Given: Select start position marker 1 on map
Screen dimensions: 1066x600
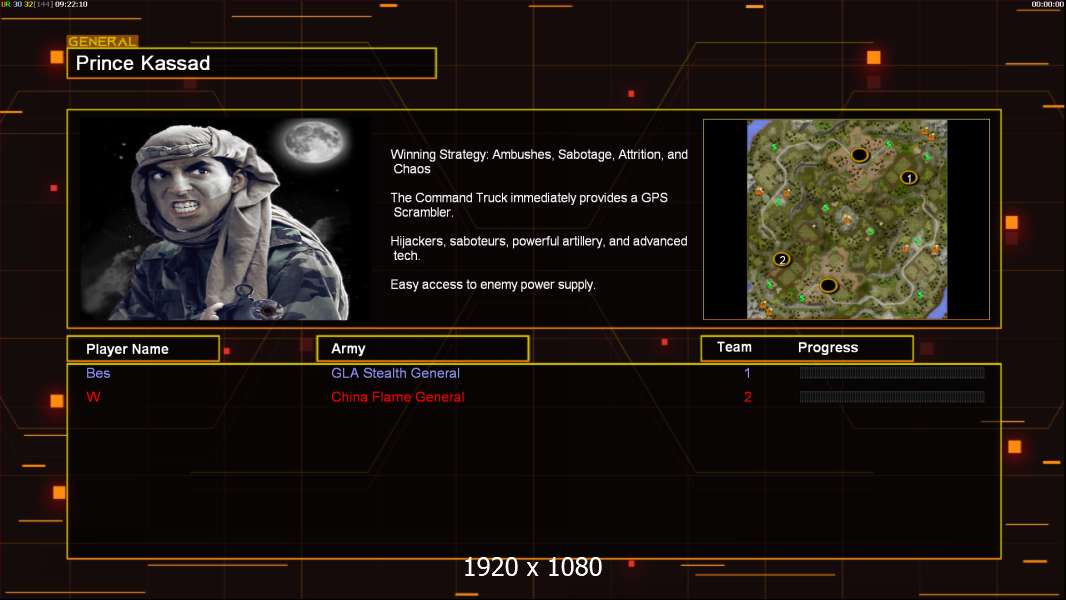Looking at the screenshot, I should 909,178.
